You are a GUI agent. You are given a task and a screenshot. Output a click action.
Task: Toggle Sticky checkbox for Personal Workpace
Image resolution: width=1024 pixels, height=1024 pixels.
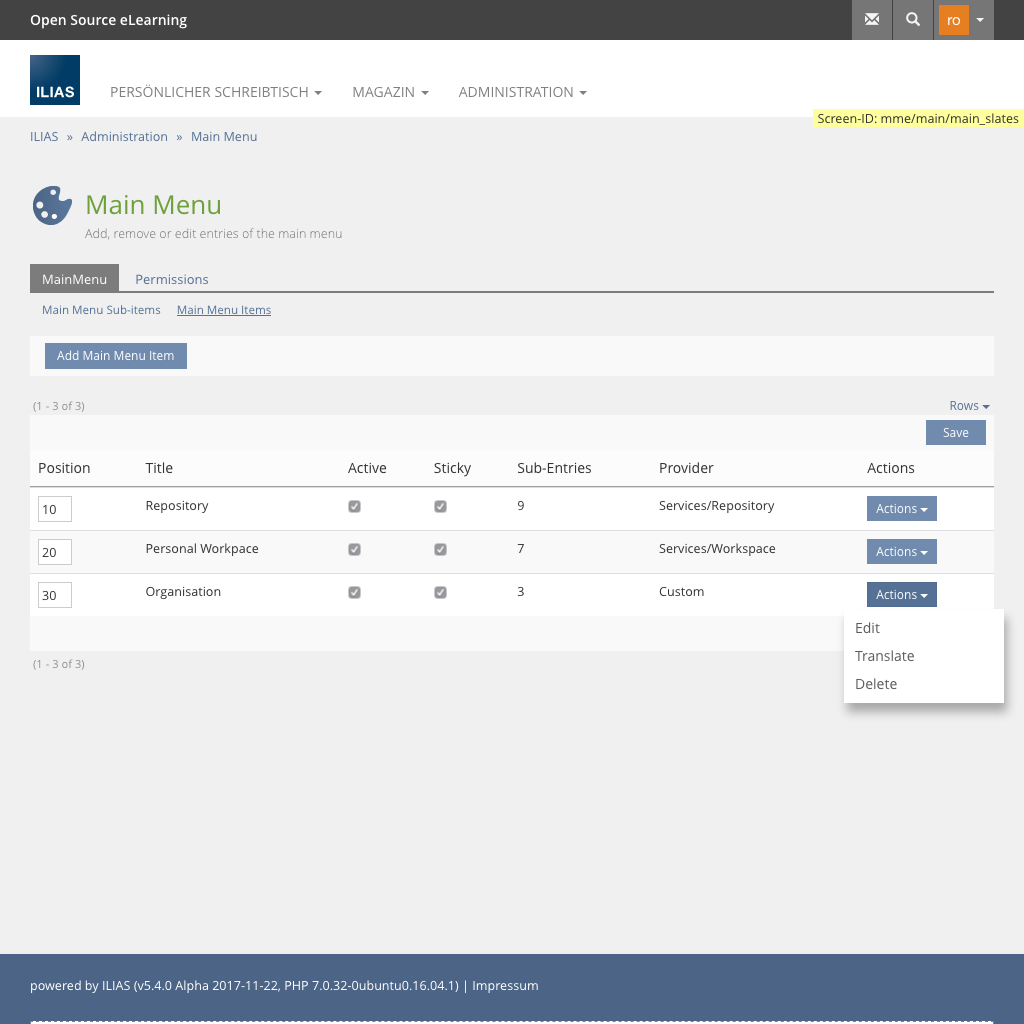pos(440,550)
